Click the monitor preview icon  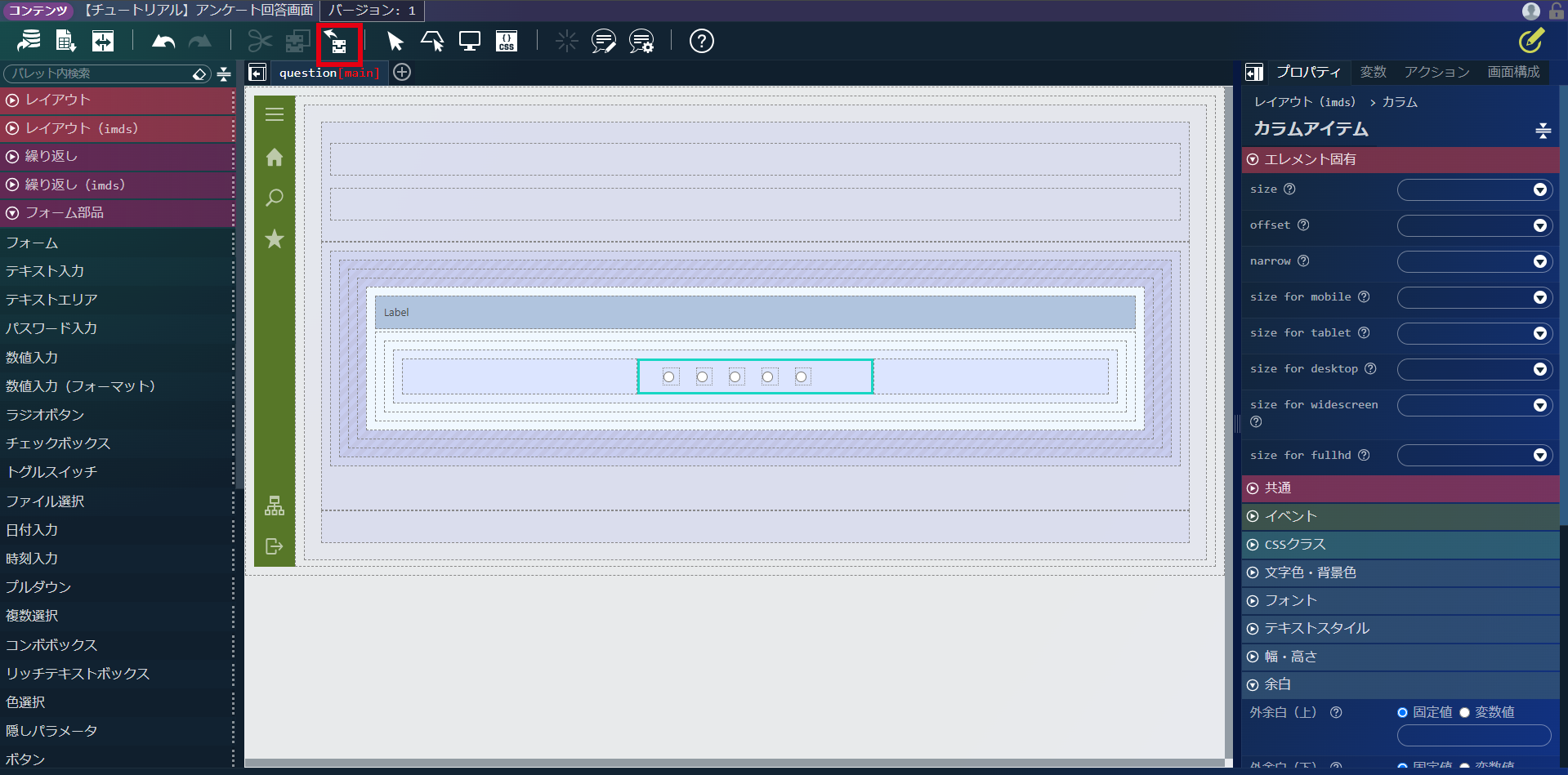pos(470,41)
